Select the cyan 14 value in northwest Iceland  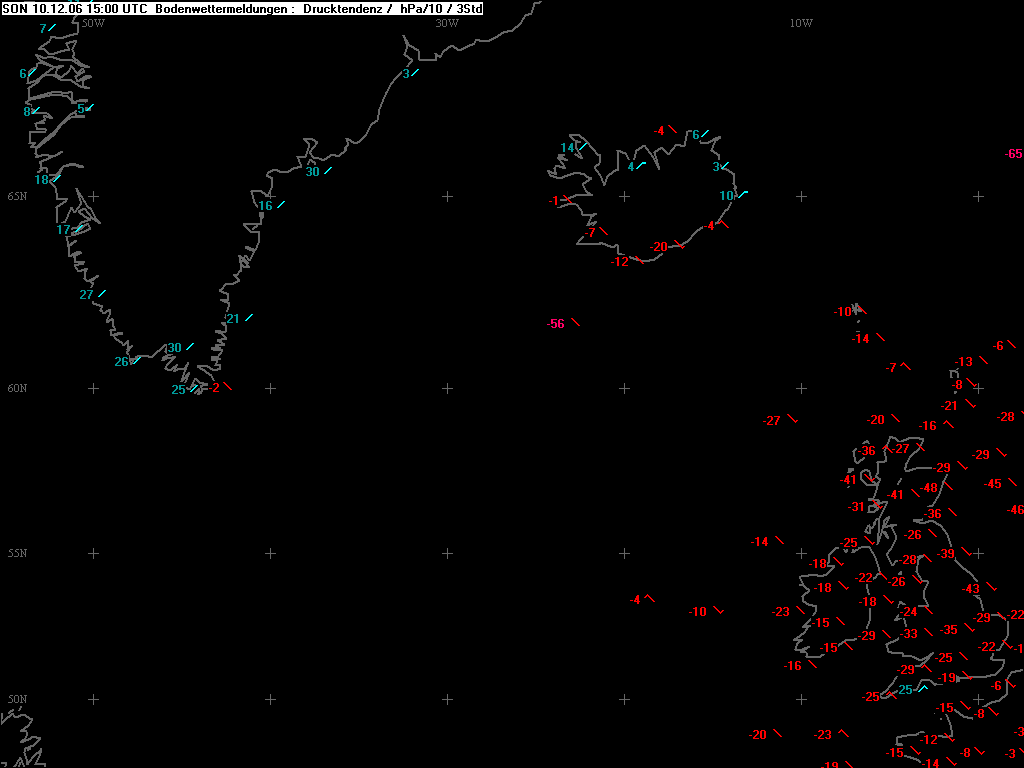coord(568,148)
